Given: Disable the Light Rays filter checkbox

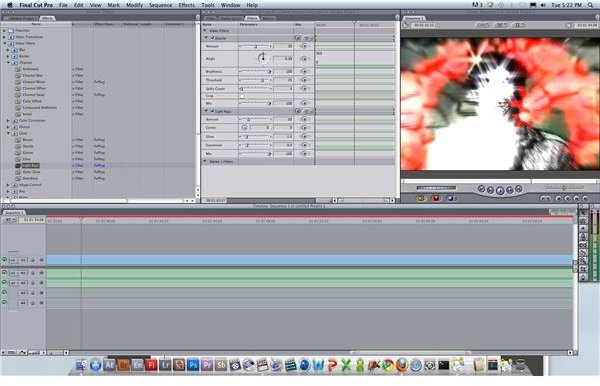Looking at the screenshot, I should pyautogui.click(x=212, y=111).
